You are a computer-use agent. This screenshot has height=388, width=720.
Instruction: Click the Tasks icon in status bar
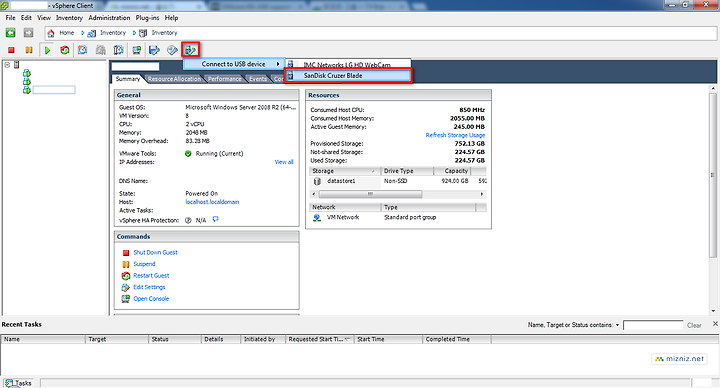click(9, 383)
